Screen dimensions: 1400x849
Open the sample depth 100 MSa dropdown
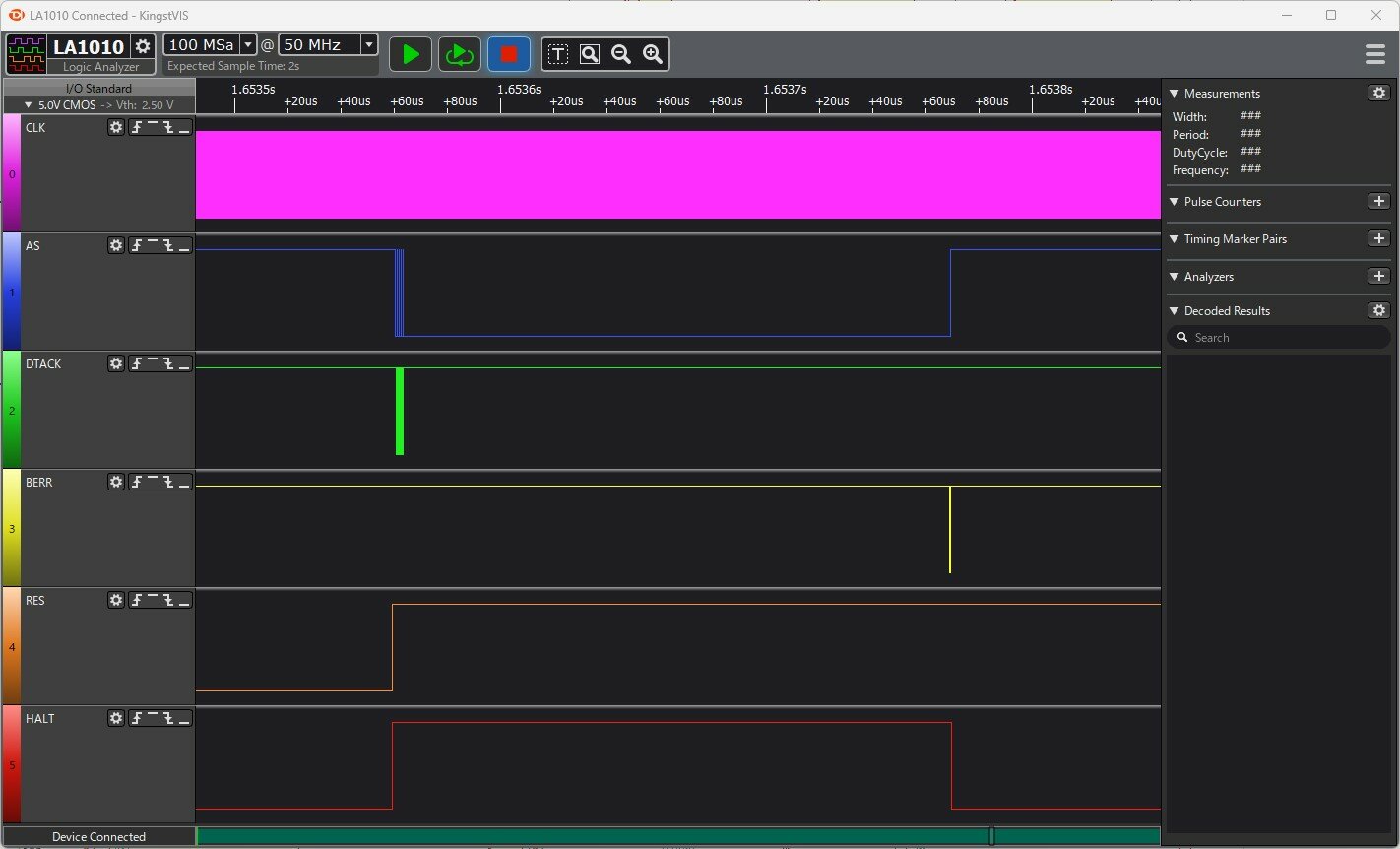[x=248, y=45]
